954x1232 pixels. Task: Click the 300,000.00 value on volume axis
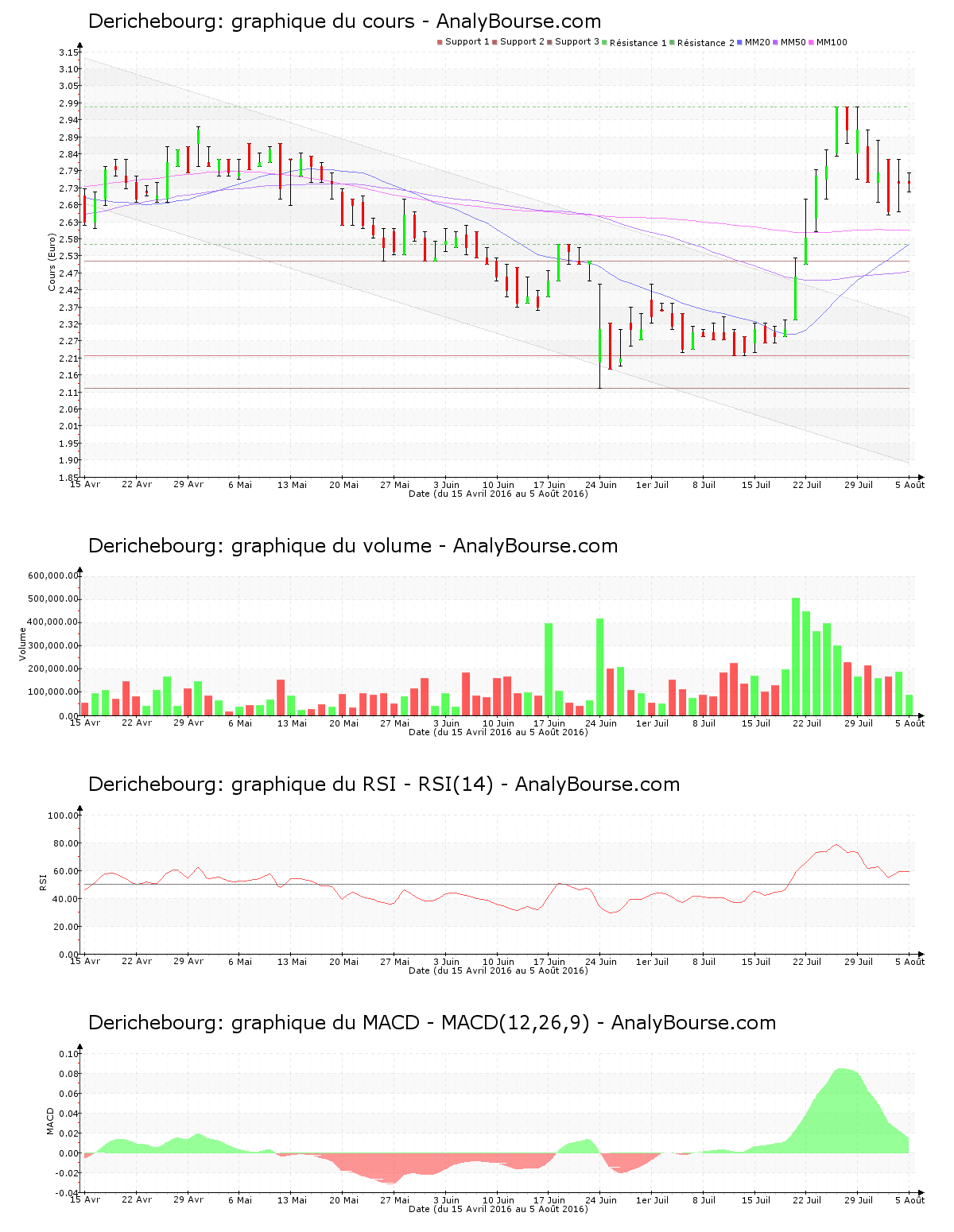click(x=53, y=646)
